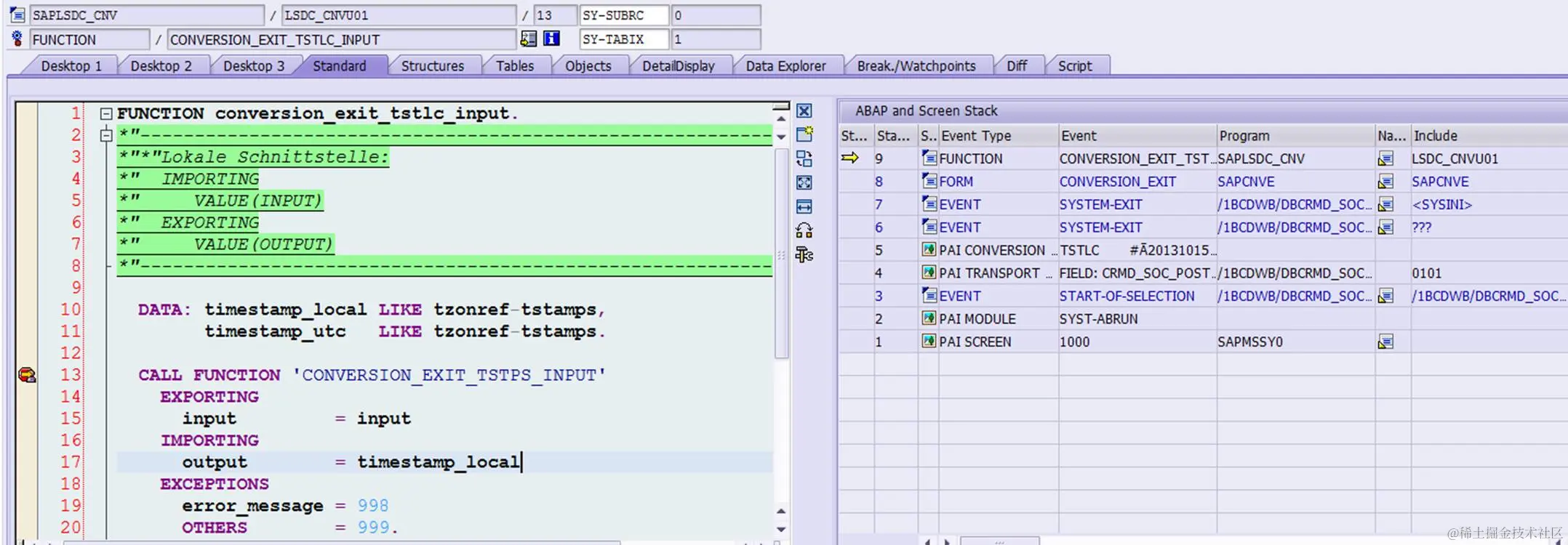
Task: Click line 17 output = timestamp_local
Action: [x=351, y=462]
